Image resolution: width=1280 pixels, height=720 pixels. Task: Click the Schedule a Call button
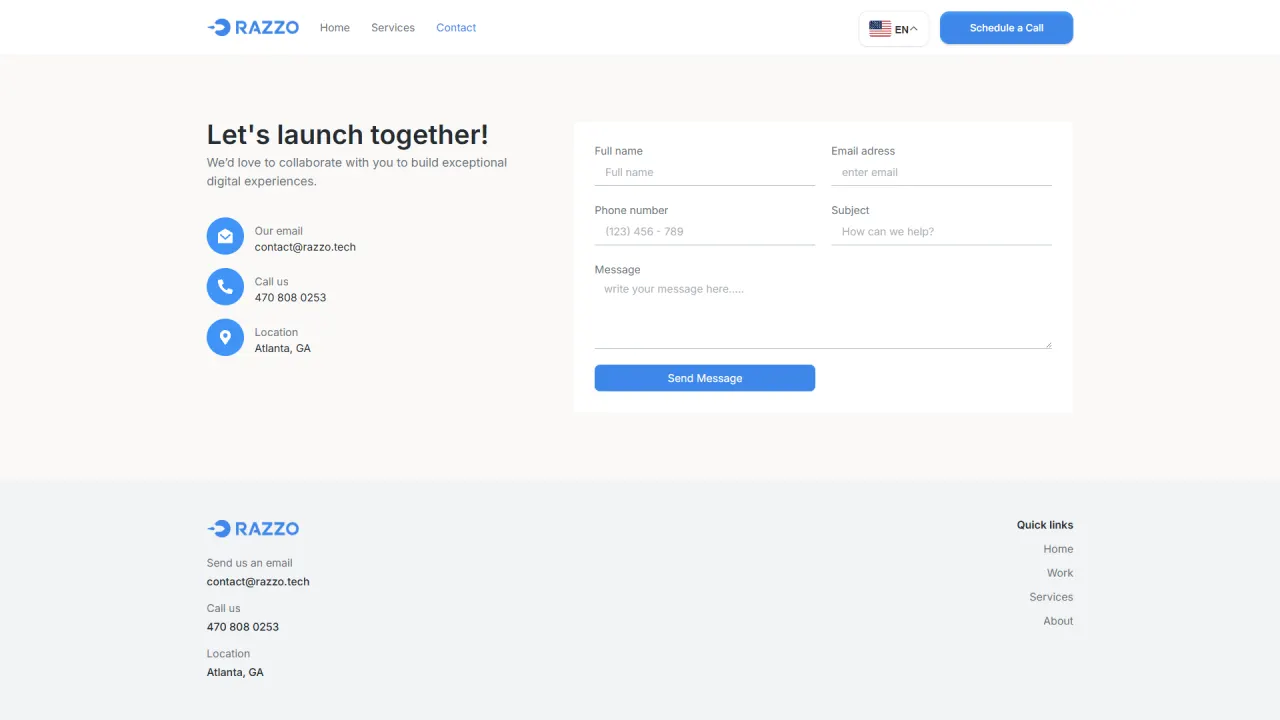(x=1006, y=28)
